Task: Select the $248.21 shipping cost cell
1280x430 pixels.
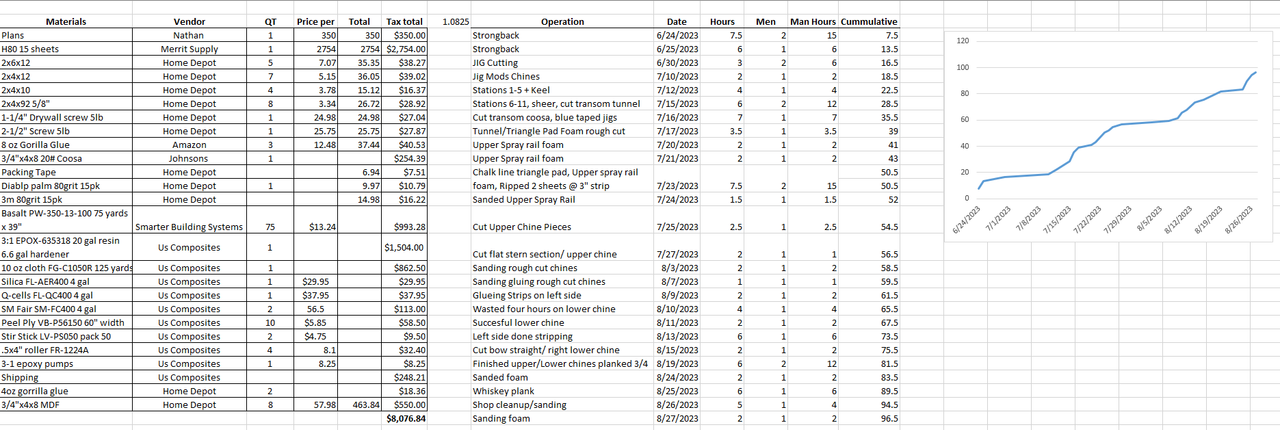Action: click(406, 378)
